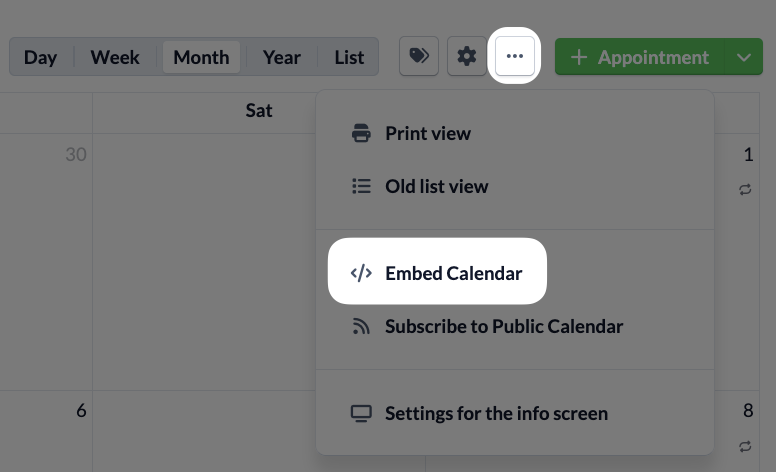Click the recurring event icon under date 1
The image size is (776, 472).
(x=745, y=189)
